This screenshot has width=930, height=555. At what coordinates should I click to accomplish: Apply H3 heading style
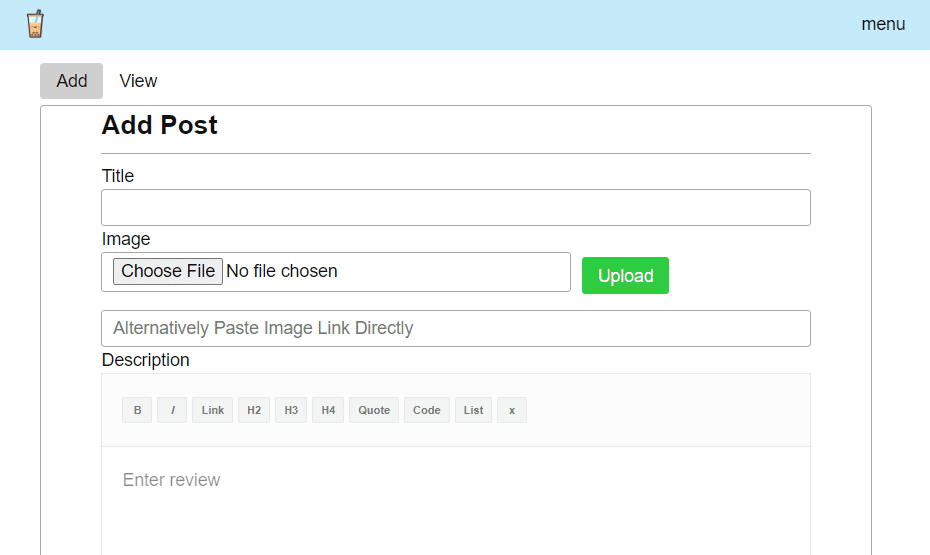click(291, 410)
